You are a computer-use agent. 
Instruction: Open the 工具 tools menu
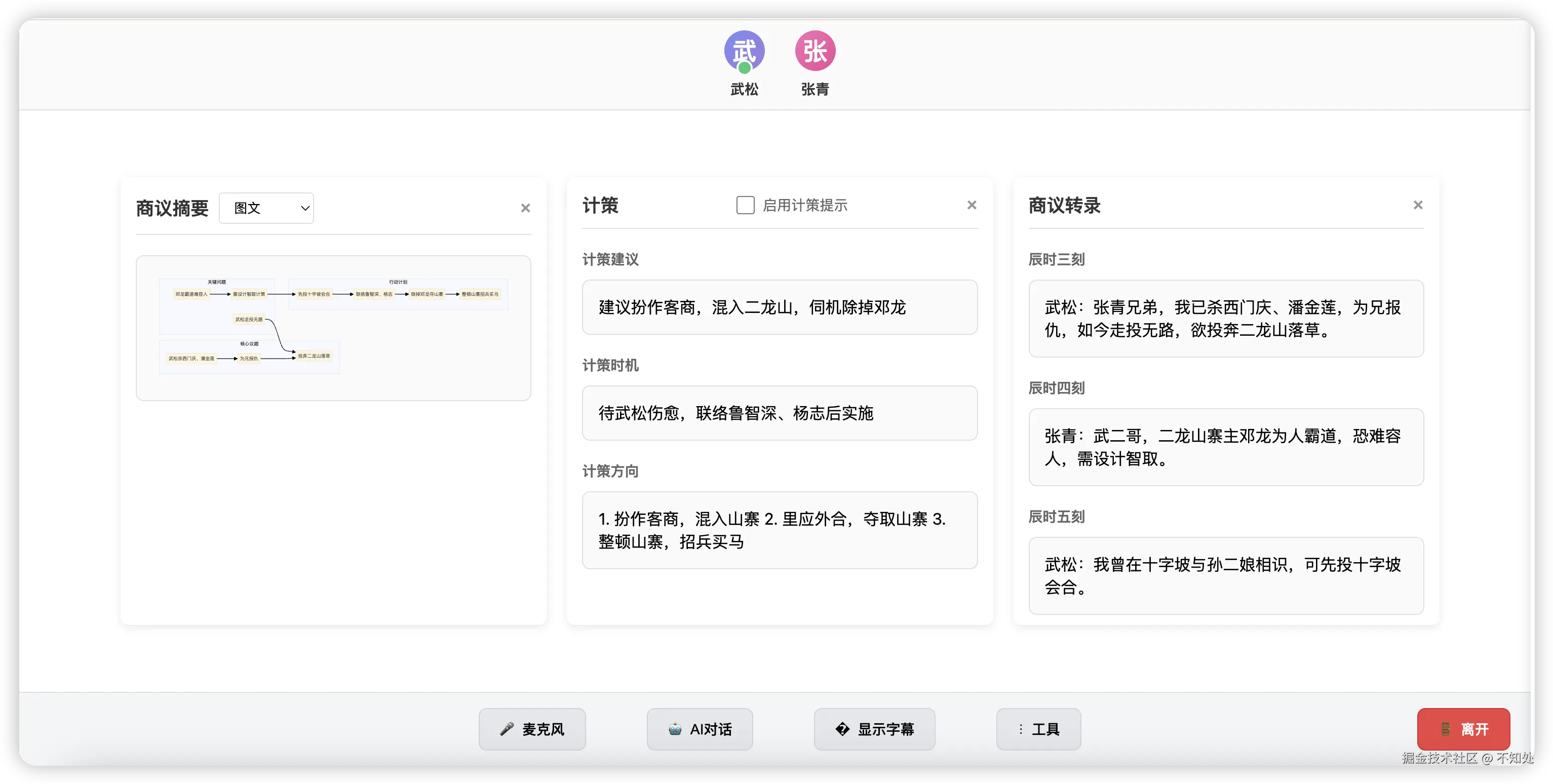click(x=1038, y=729)
